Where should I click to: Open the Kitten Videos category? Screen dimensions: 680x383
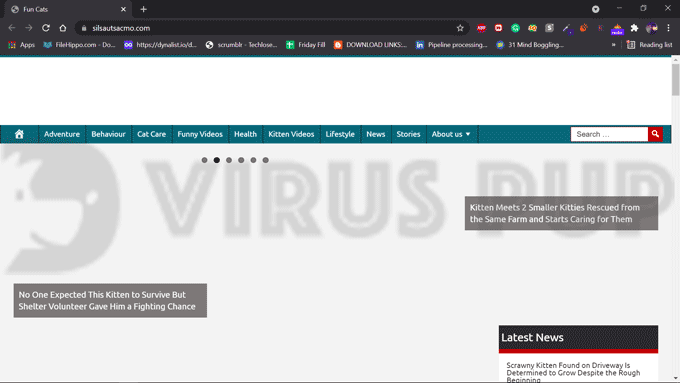pyautogui.click(x=291, y=134)
